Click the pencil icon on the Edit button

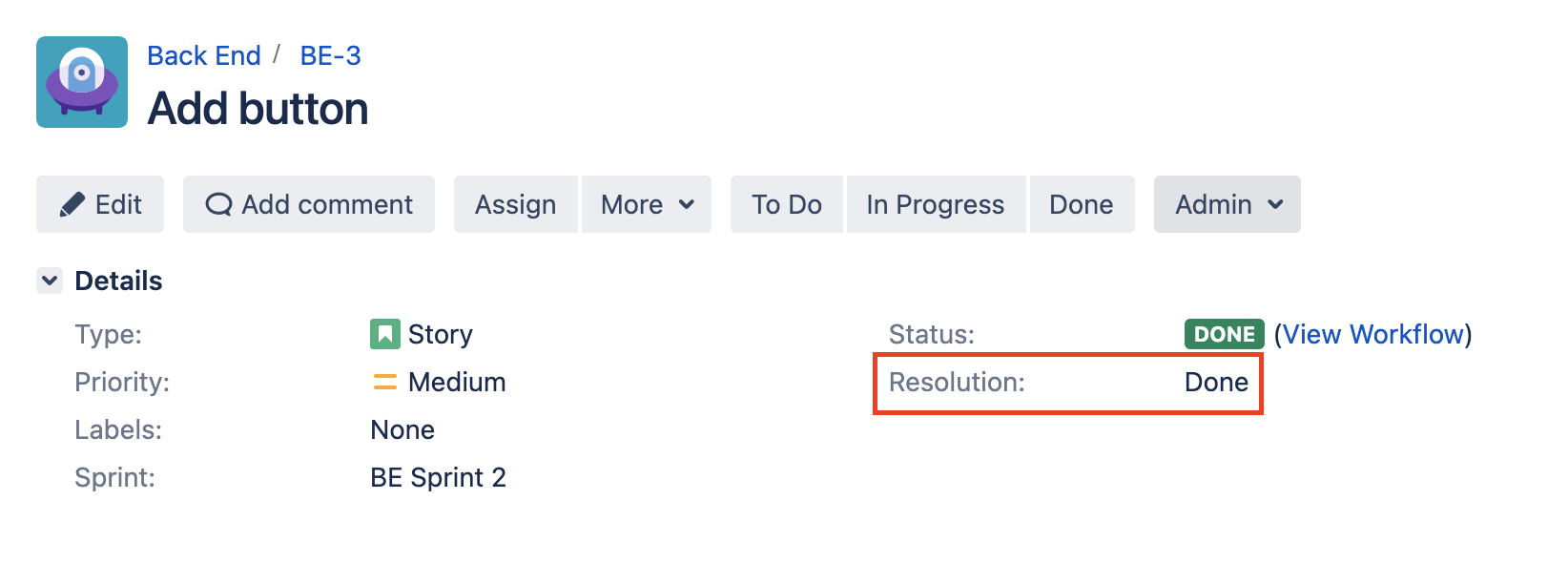(72, 203)
